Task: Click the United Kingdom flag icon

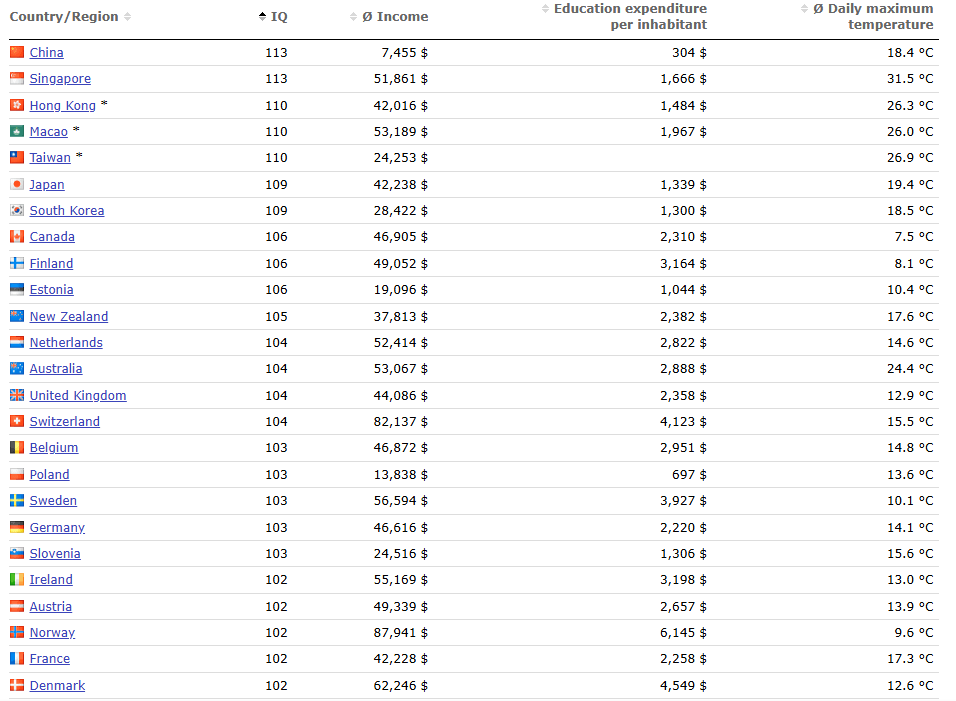Action: tap(16, 395)
